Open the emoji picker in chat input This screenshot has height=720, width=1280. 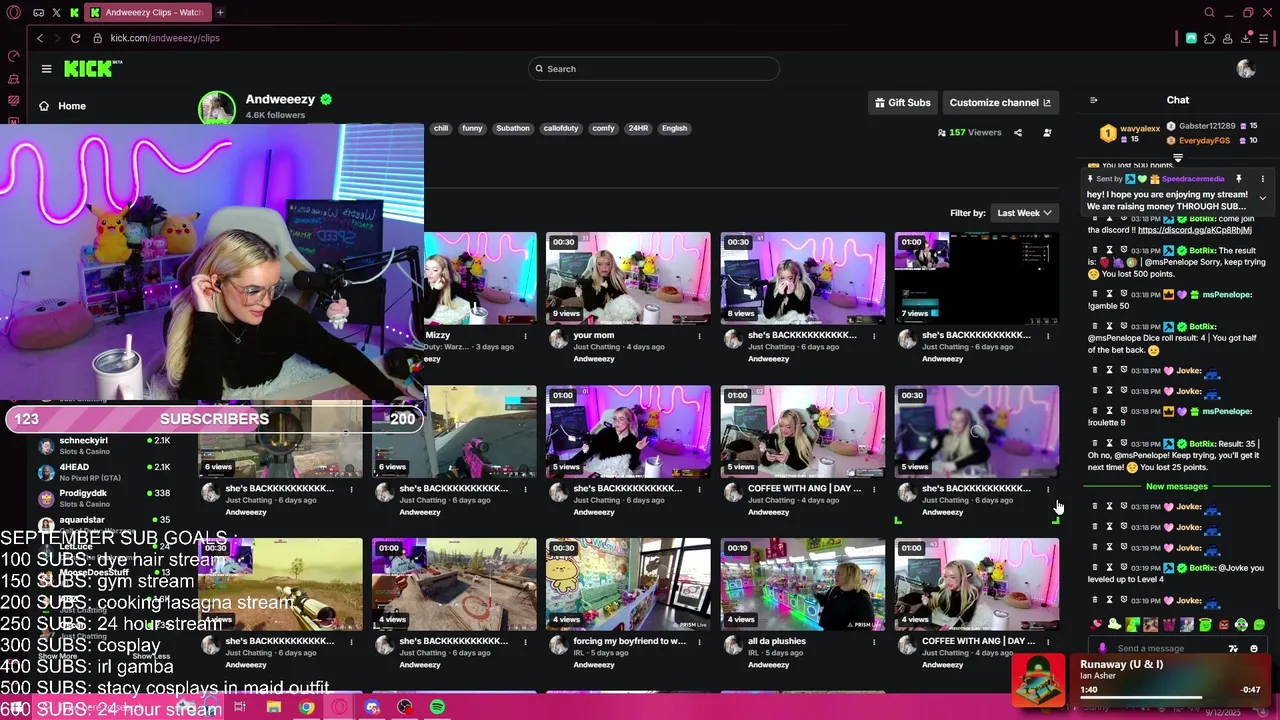tap(1254, 648)
